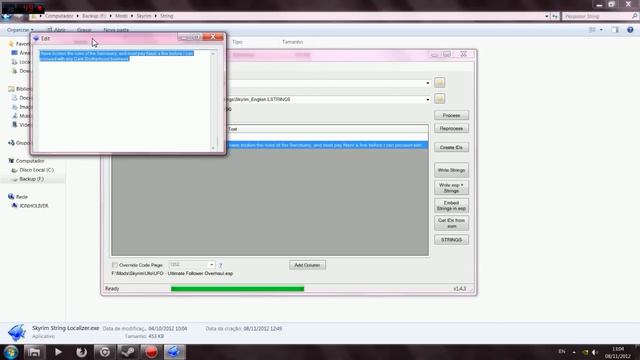Click the volume speaker tray icon
Viewport: 640px width, 360px height.
594,352
